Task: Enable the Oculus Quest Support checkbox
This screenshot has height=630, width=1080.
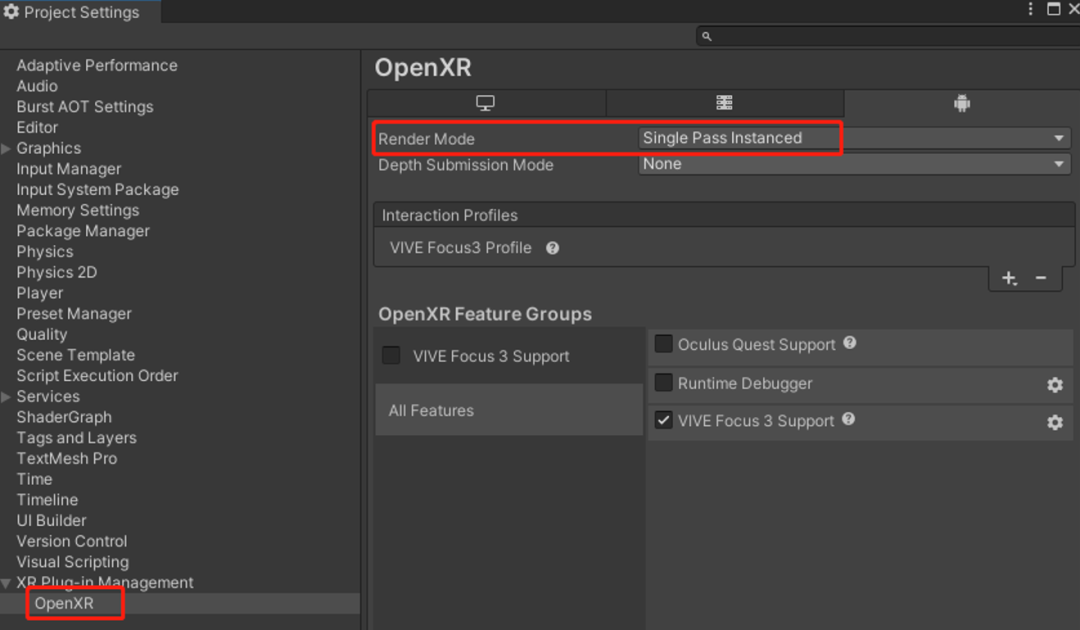Action: [663, 344]
